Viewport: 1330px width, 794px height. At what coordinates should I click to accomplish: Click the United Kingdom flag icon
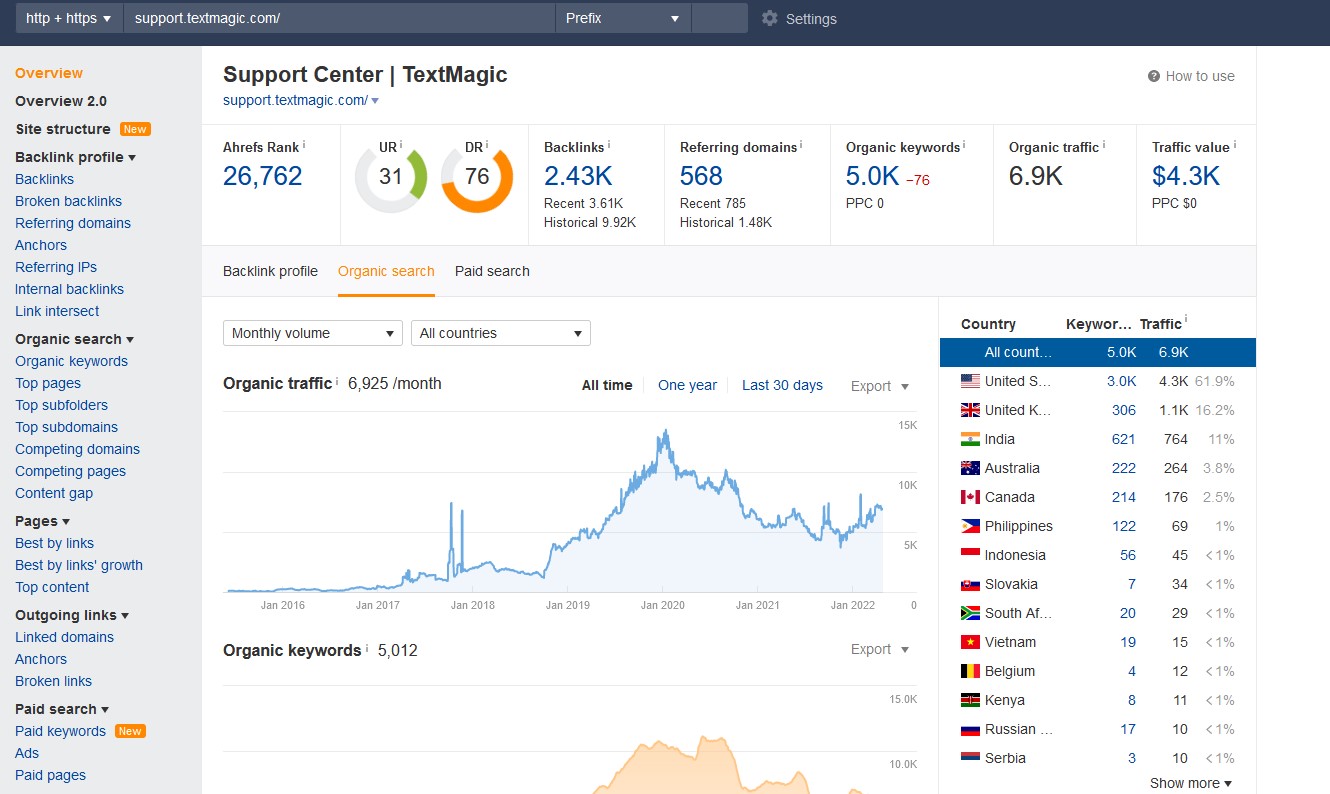(x=970, y=410)
